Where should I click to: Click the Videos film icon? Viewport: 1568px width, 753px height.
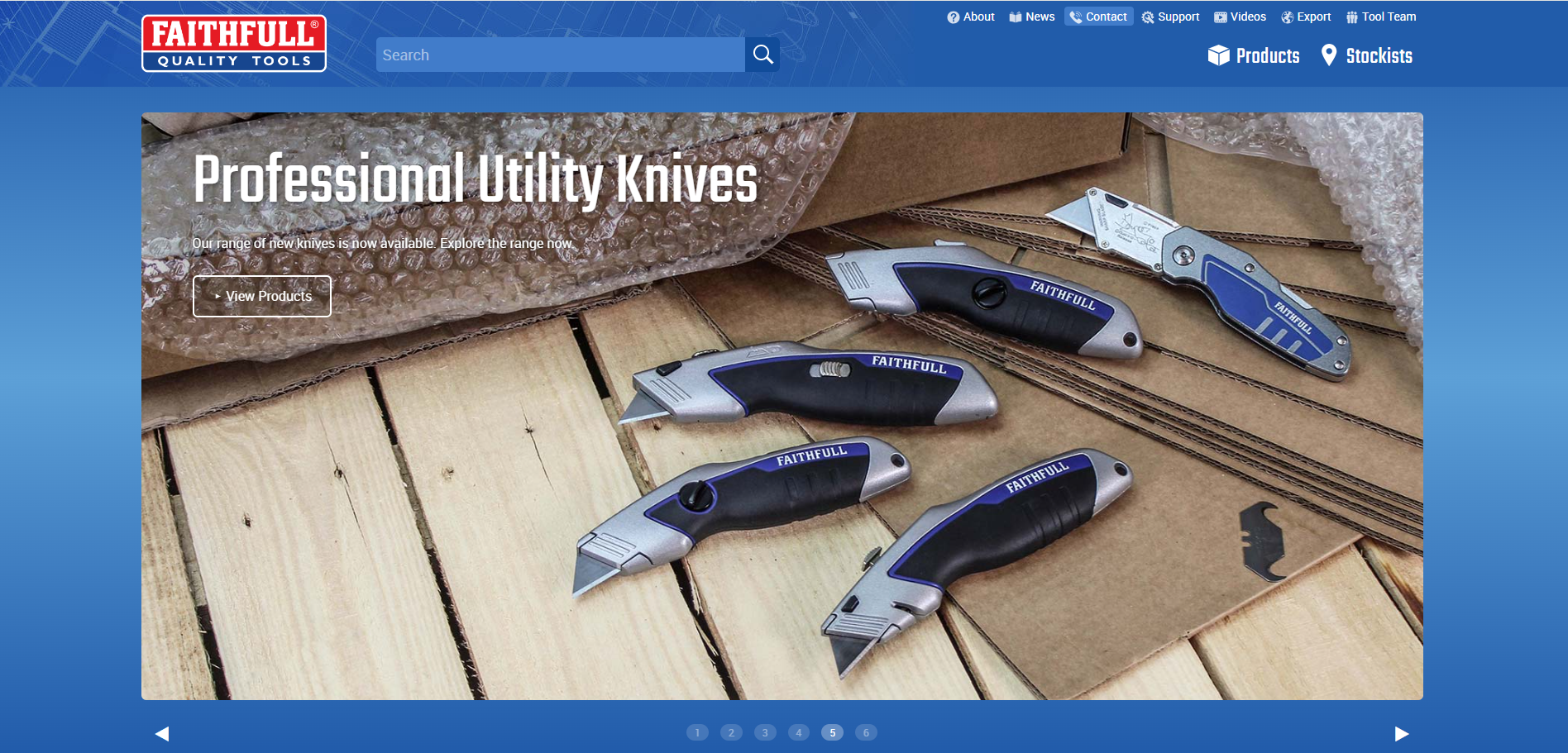(x=1221, y=17)
